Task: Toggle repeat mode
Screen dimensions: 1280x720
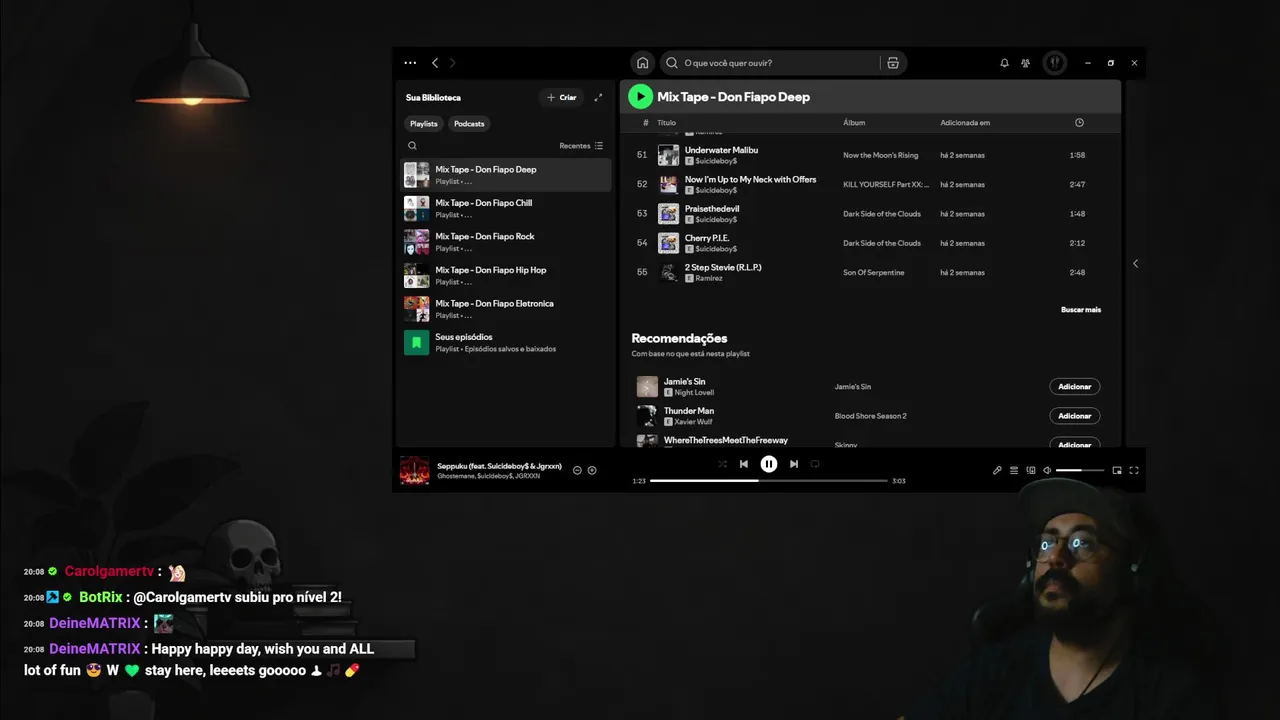Action: point(815,464)
